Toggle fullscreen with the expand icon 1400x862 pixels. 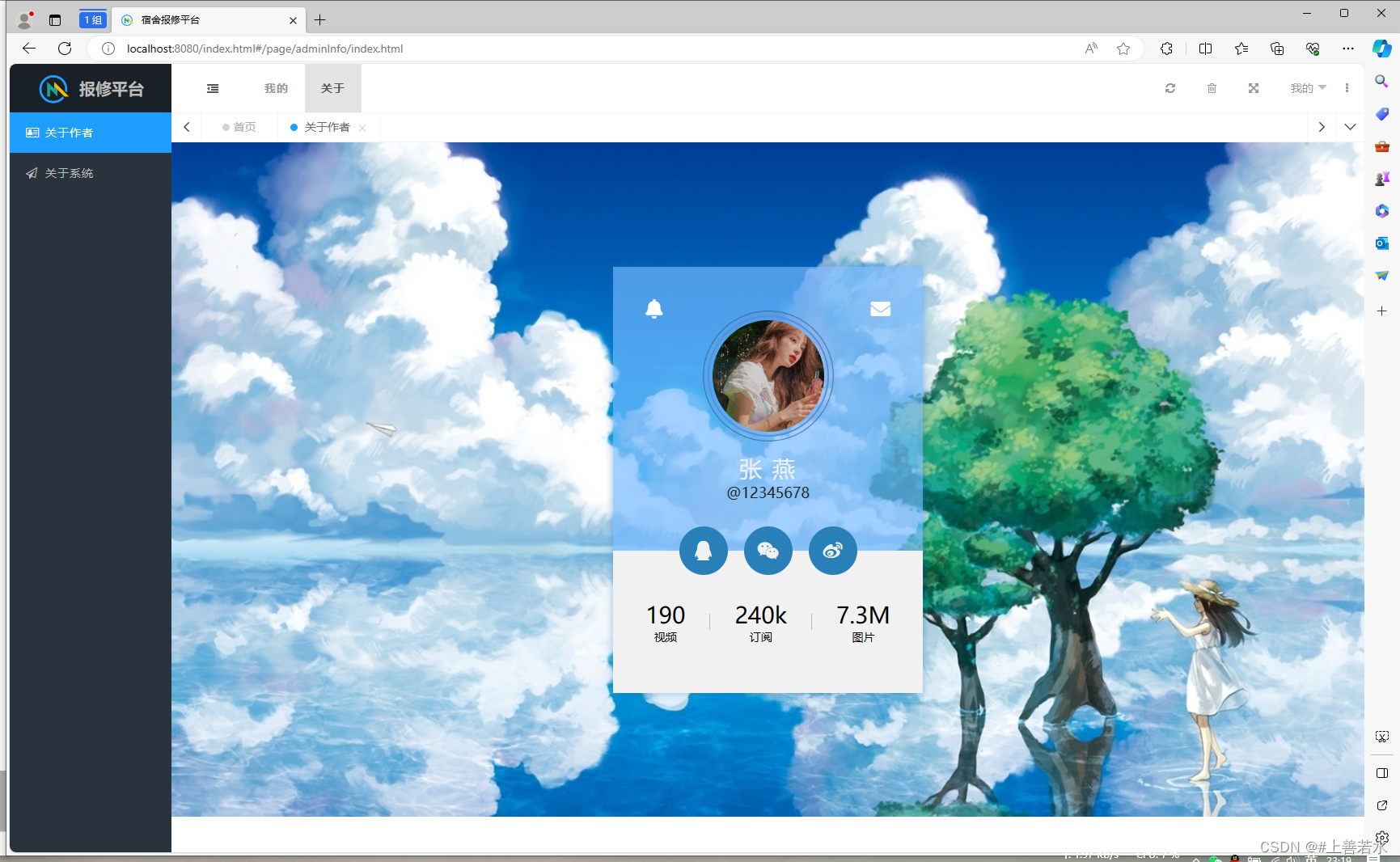coord(1254,88)
